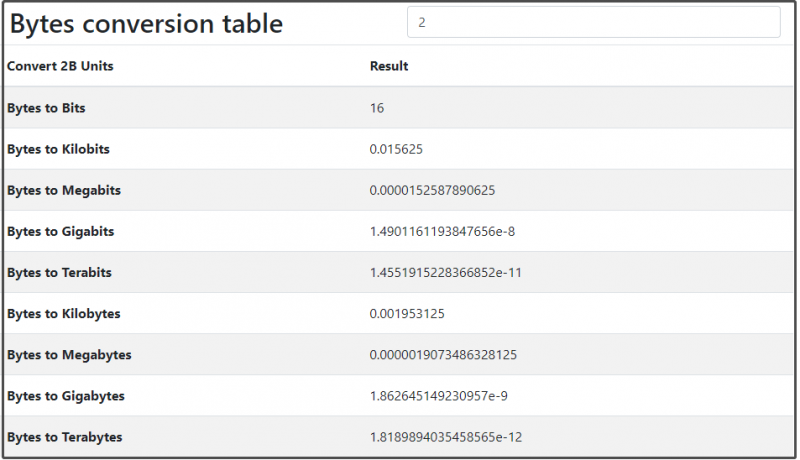
Task: Click the Bytes conversion table heading
Action: (x=146, y=24)
